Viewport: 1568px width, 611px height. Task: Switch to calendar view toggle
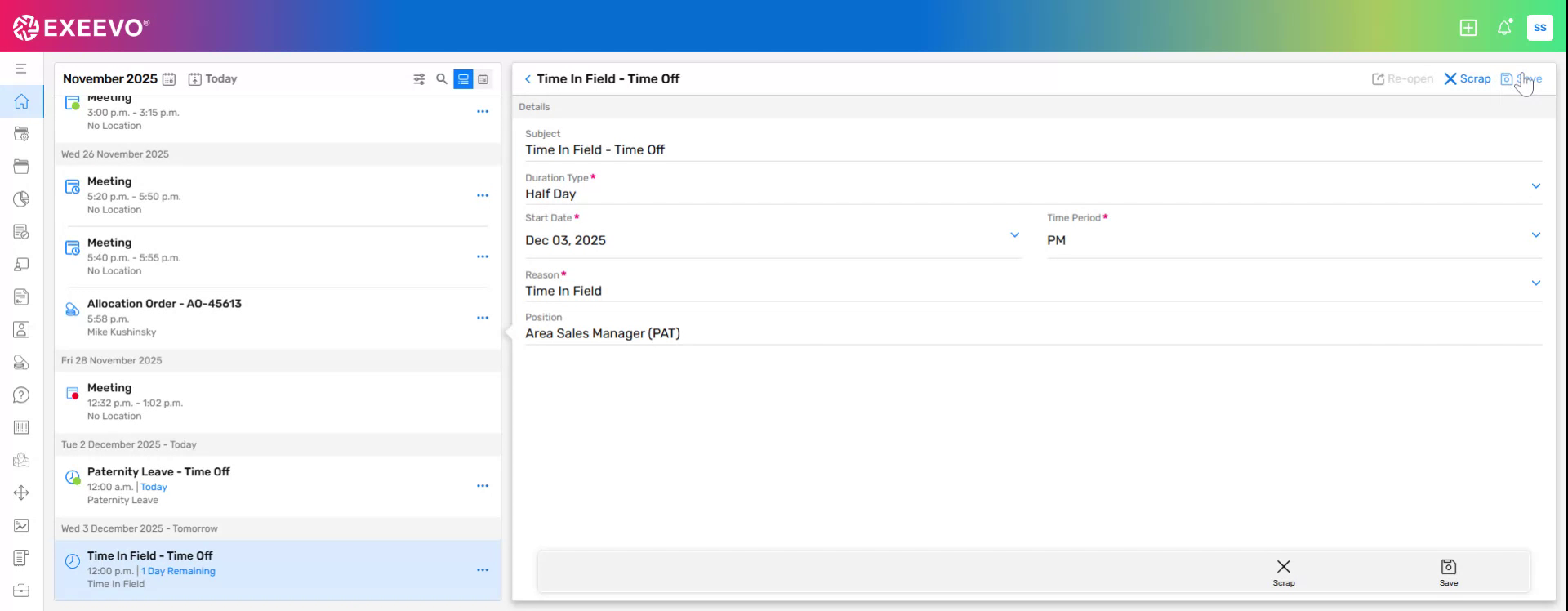coord(483,79)
